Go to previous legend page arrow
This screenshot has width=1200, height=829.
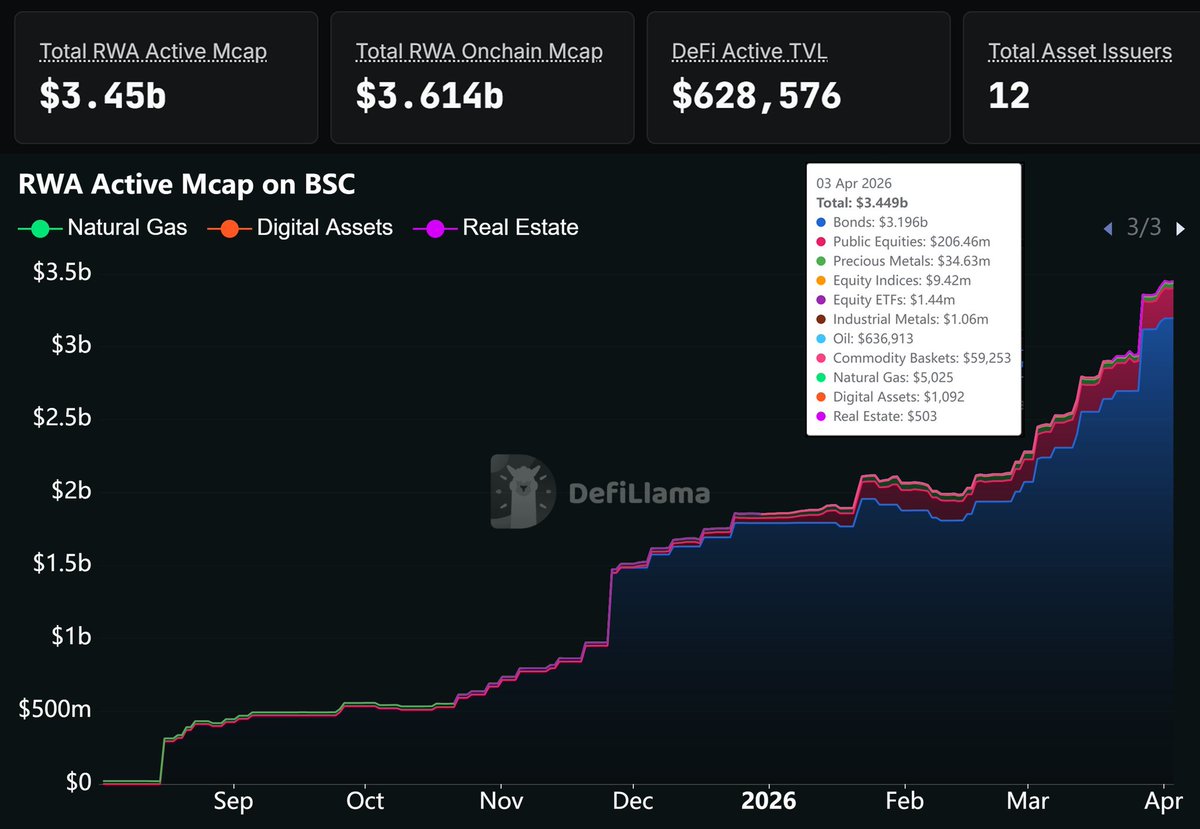(x=1107, y=229)
